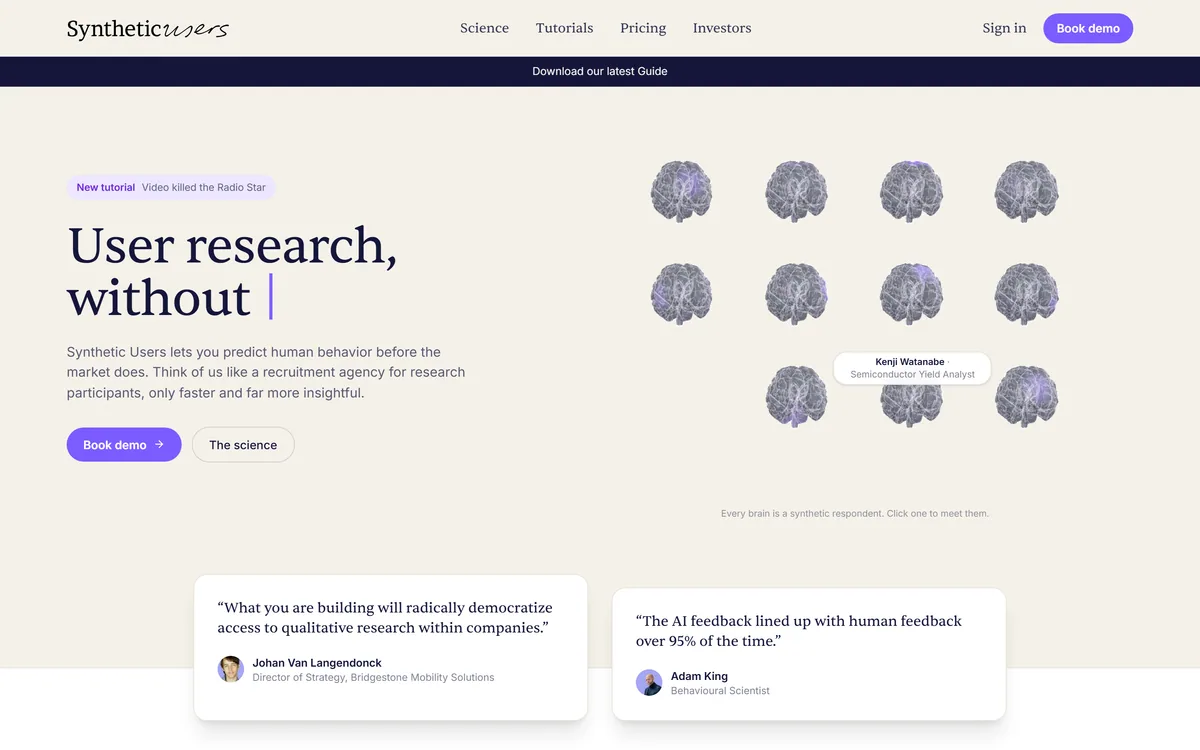Click the Semiconductor Yield Analyst label

point(912,375)
